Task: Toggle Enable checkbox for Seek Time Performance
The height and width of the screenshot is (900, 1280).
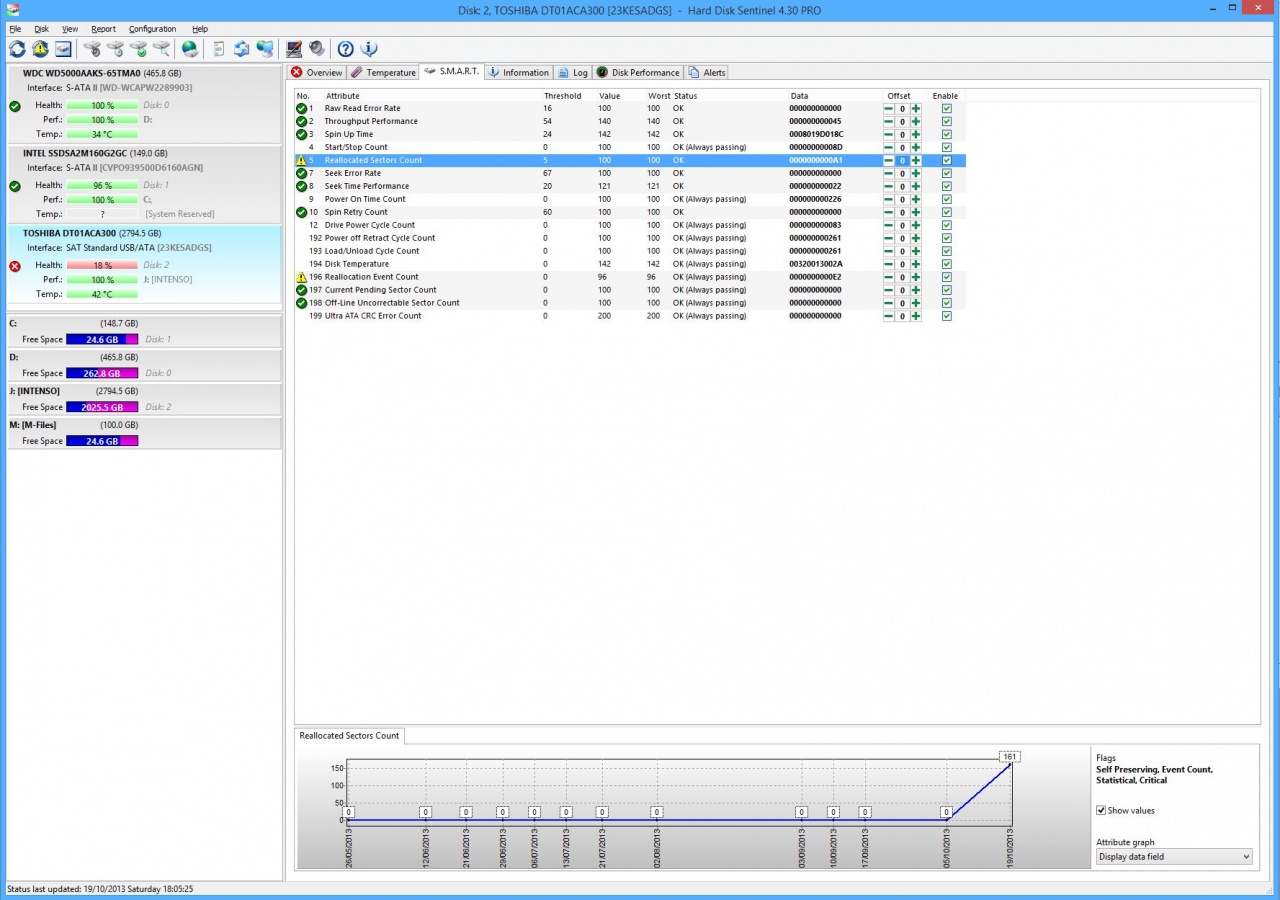Action: click(946, 186)
